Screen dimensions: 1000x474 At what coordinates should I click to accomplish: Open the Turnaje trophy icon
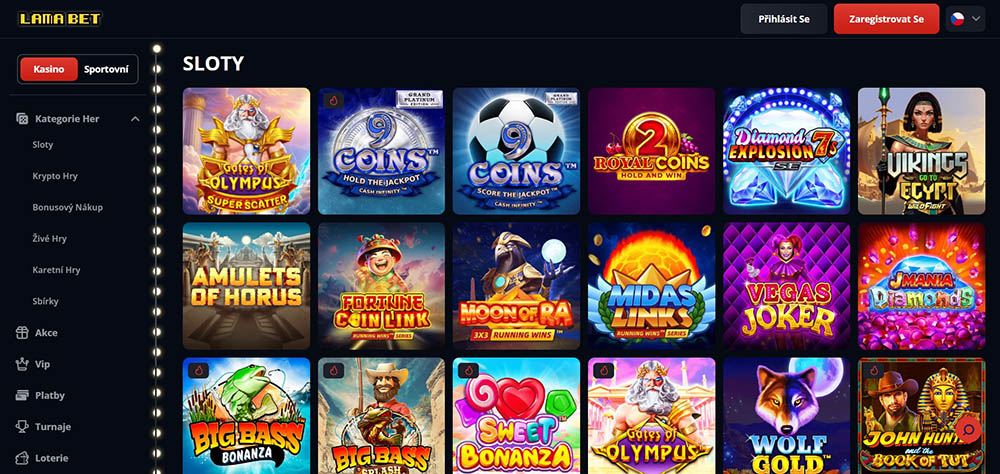pos(22,426)
